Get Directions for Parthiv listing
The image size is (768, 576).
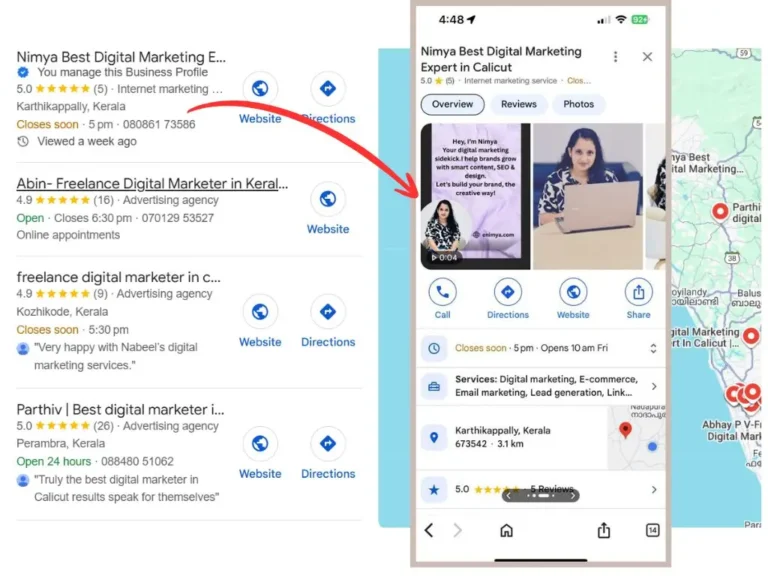[328, 443]
